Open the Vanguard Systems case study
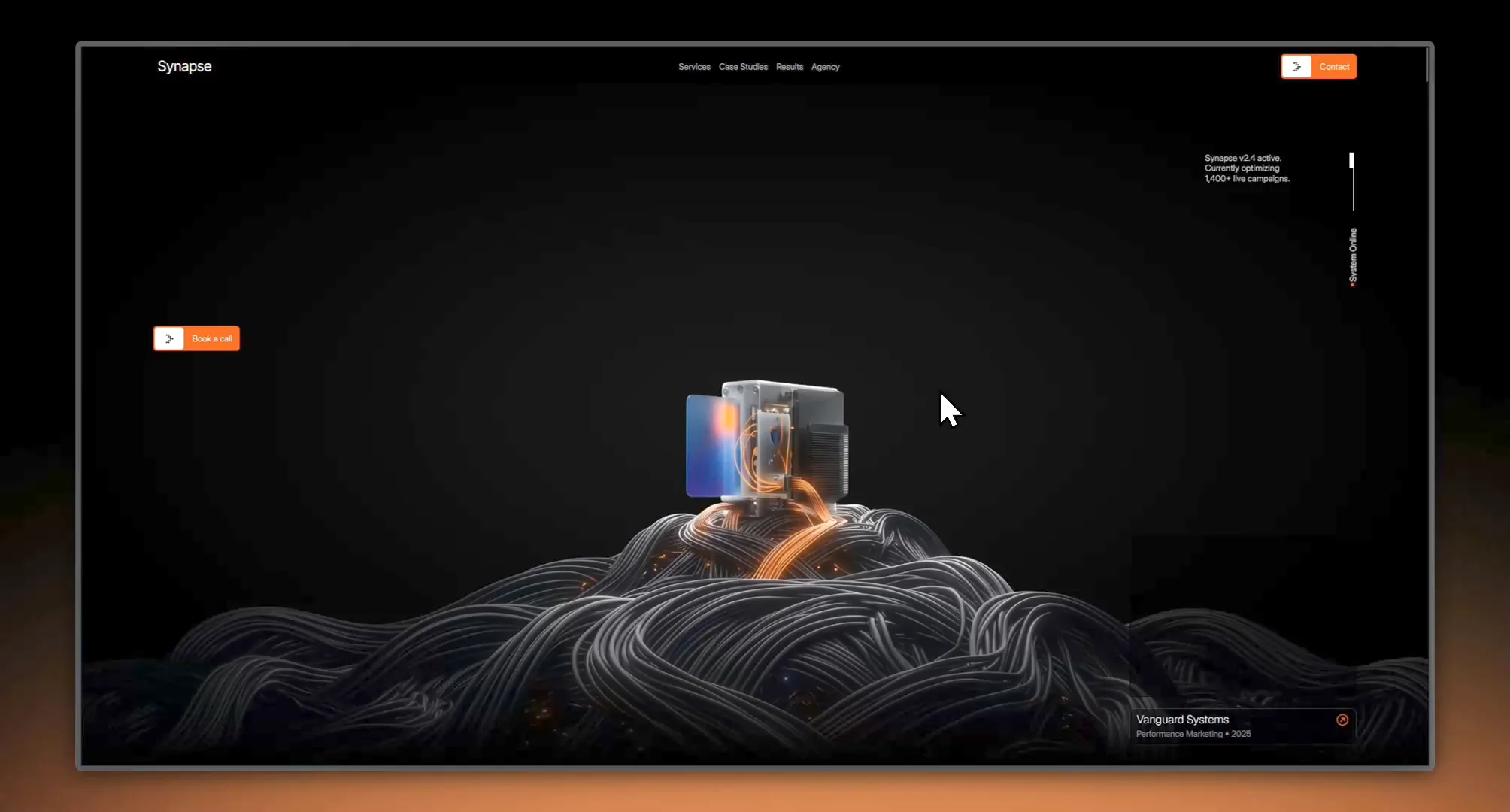The height and width of the screenshot is (812, 1510). coord(1242,726)
